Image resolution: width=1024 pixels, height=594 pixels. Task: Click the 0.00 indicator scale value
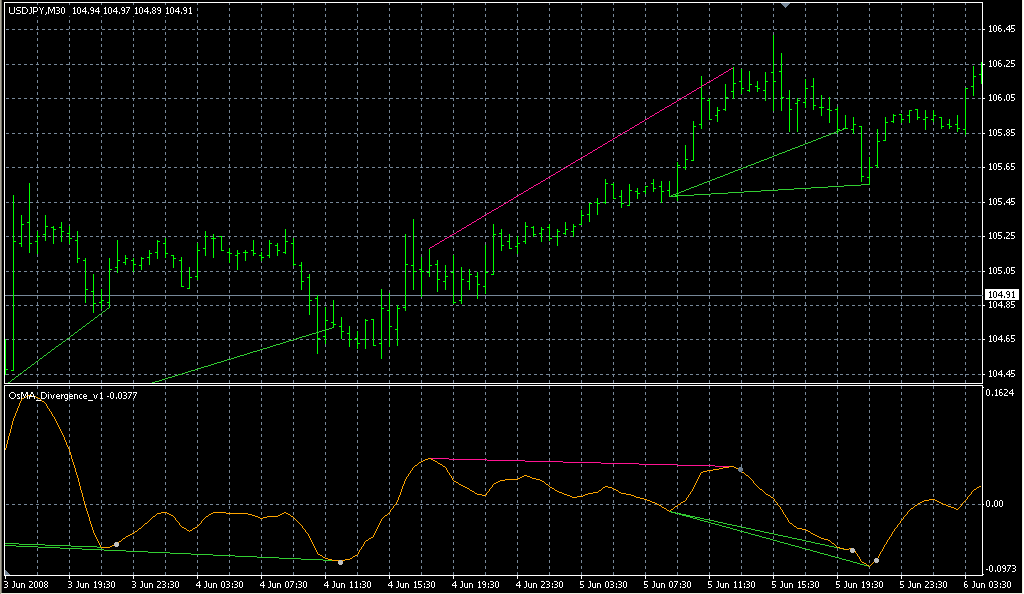995,504
